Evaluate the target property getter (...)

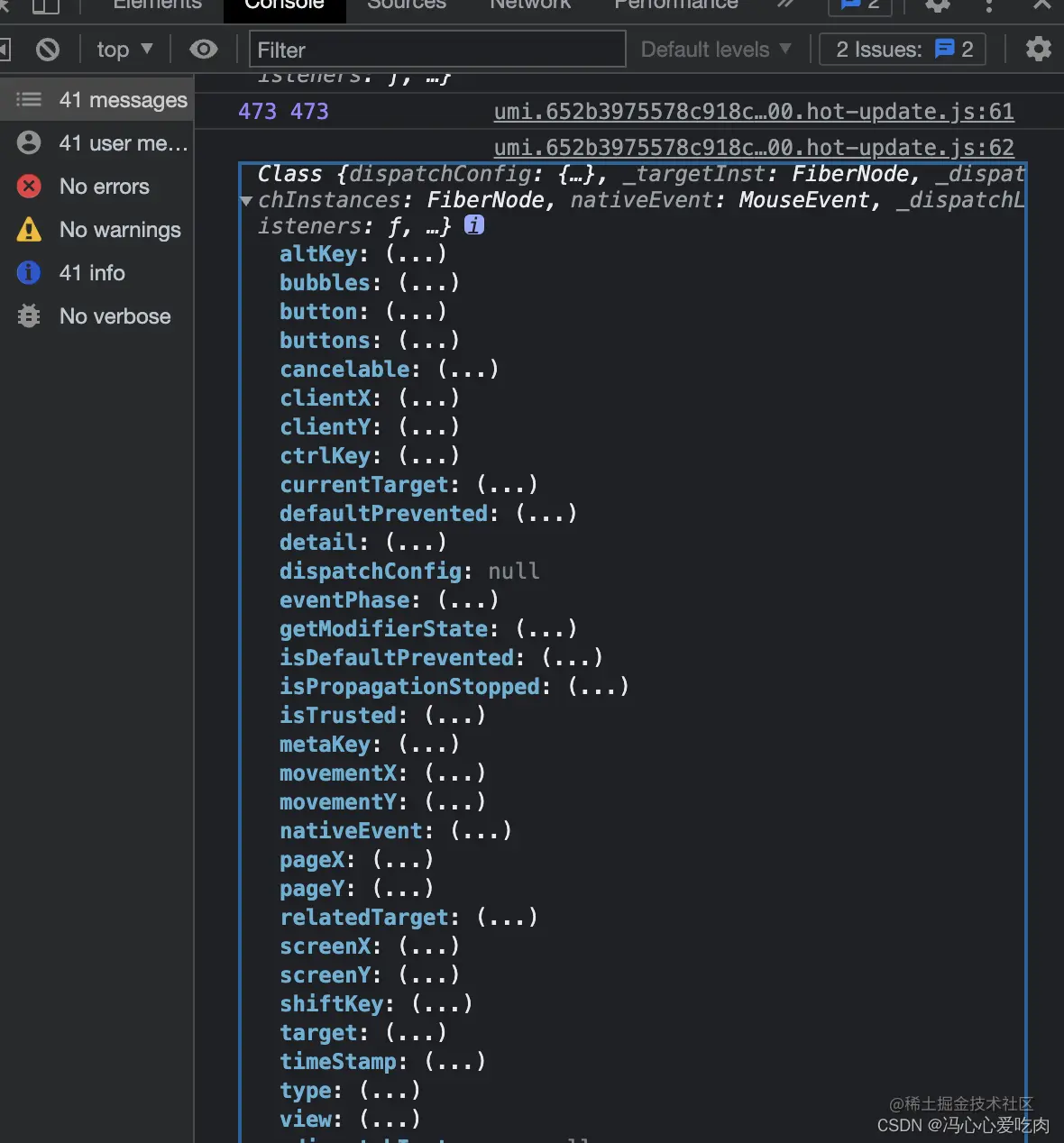tap(416, 1033)
